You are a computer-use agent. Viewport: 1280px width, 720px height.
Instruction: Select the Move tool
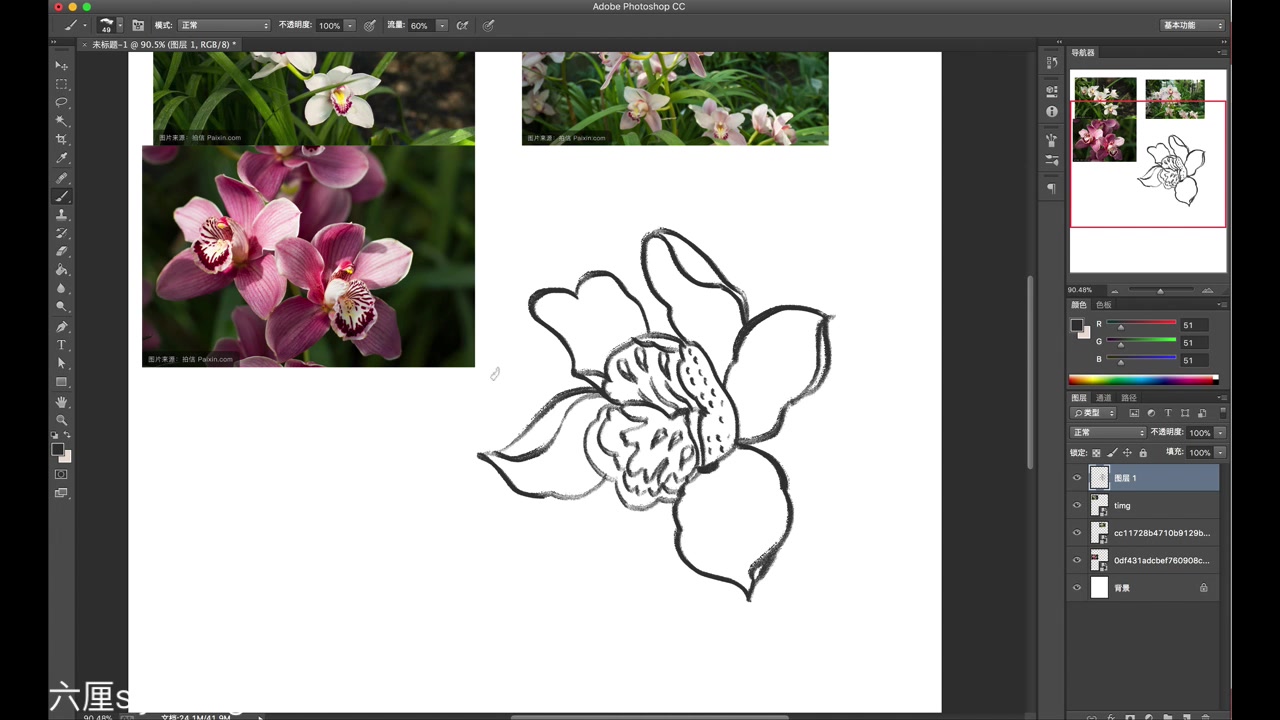[x=61, y=66]
